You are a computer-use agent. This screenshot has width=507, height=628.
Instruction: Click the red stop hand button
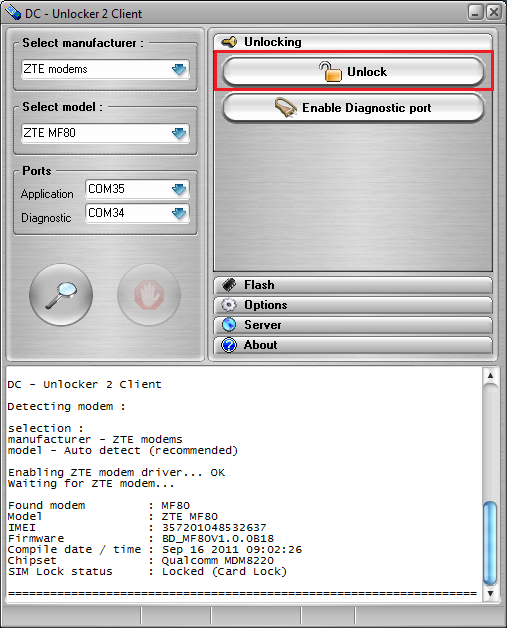pos(149,295)
